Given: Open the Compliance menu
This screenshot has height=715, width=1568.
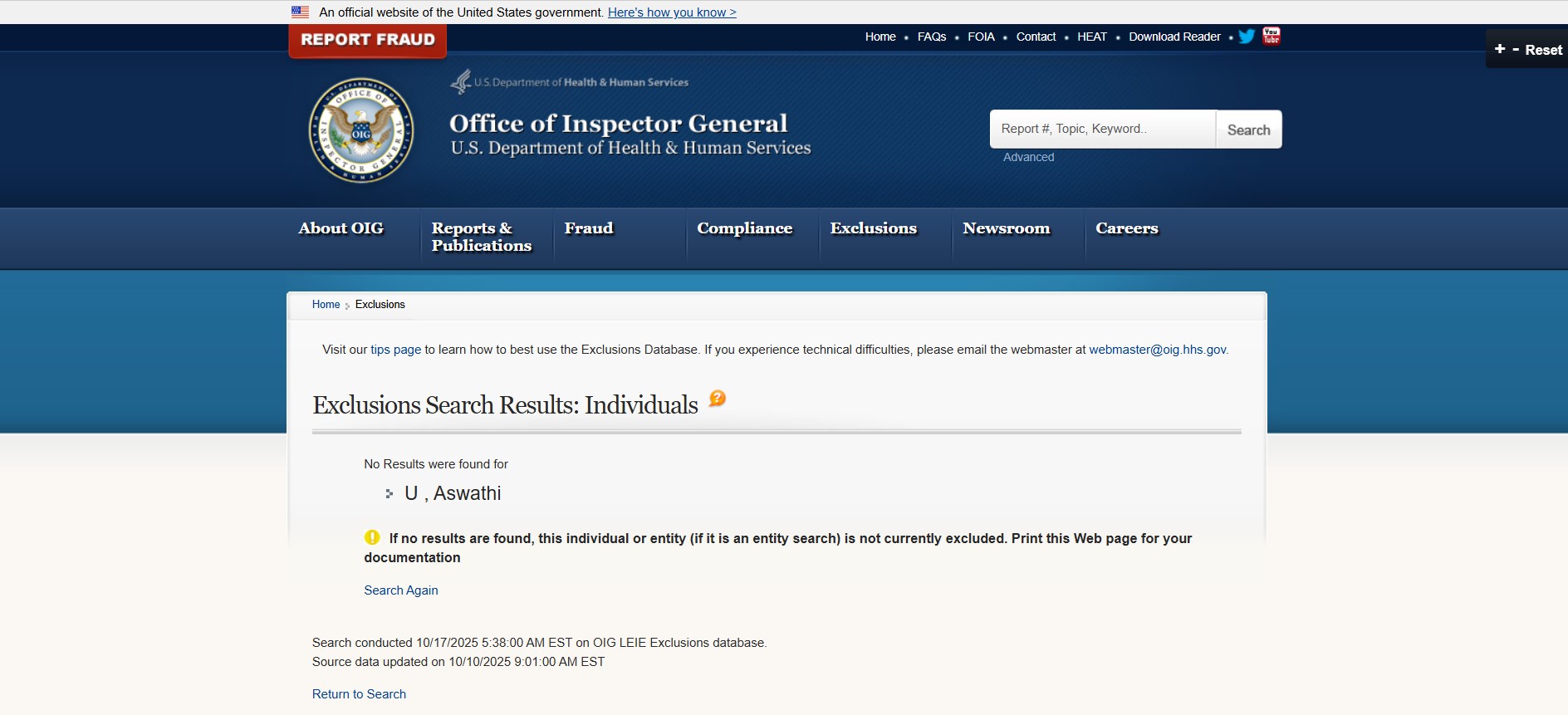Looking at the screenshot, I should (745, 228).
